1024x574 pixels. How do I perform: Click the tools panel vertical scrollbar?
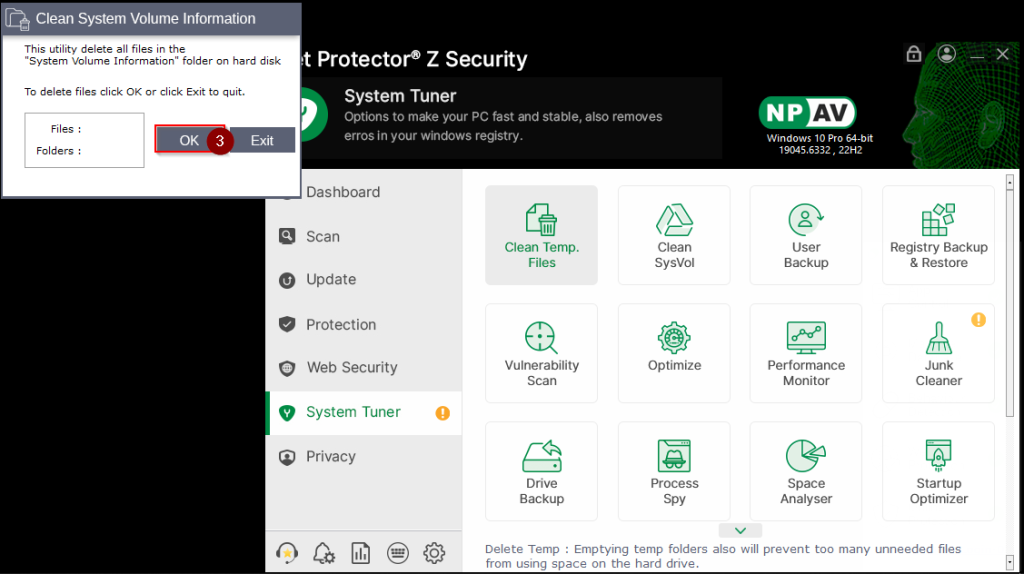coord(1010,300)
